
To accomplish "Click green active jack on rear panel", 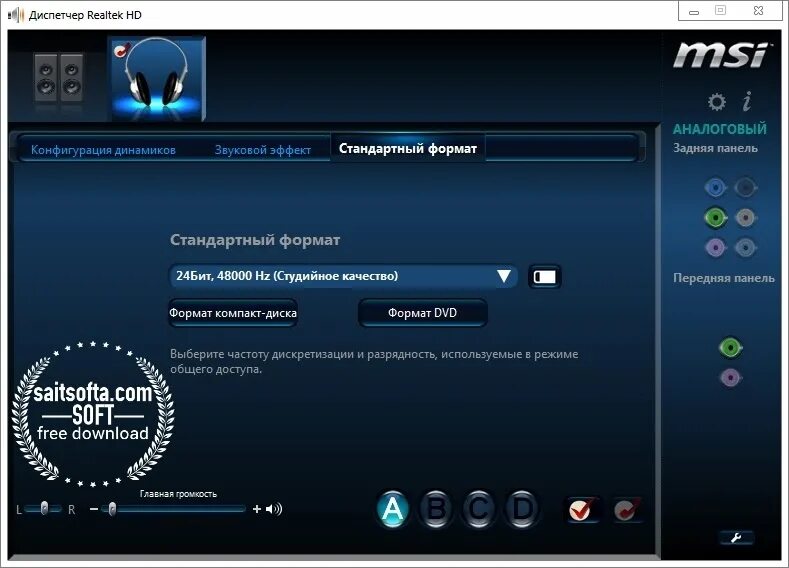I will coord(715,217).
